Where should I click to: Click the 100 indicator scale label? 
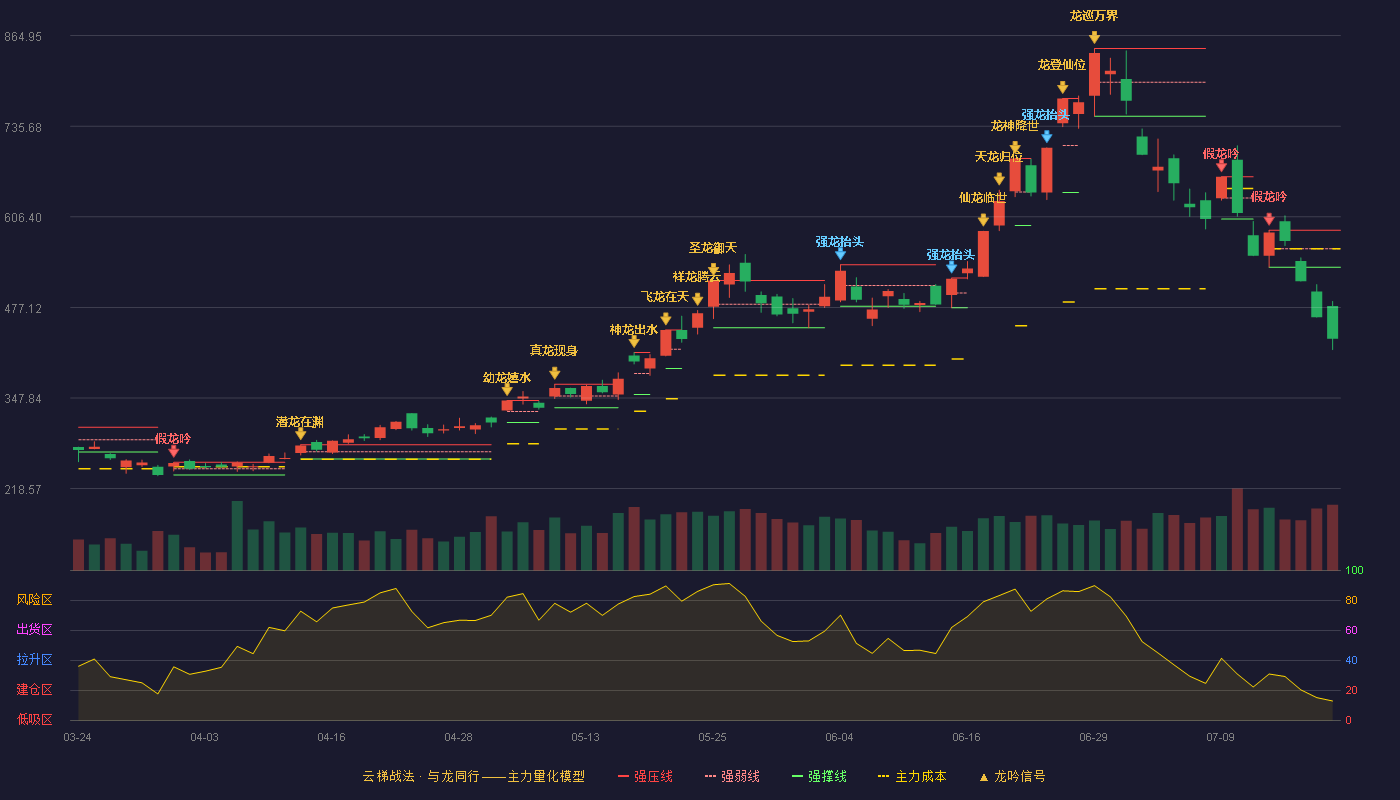(x=1354, y=571)
